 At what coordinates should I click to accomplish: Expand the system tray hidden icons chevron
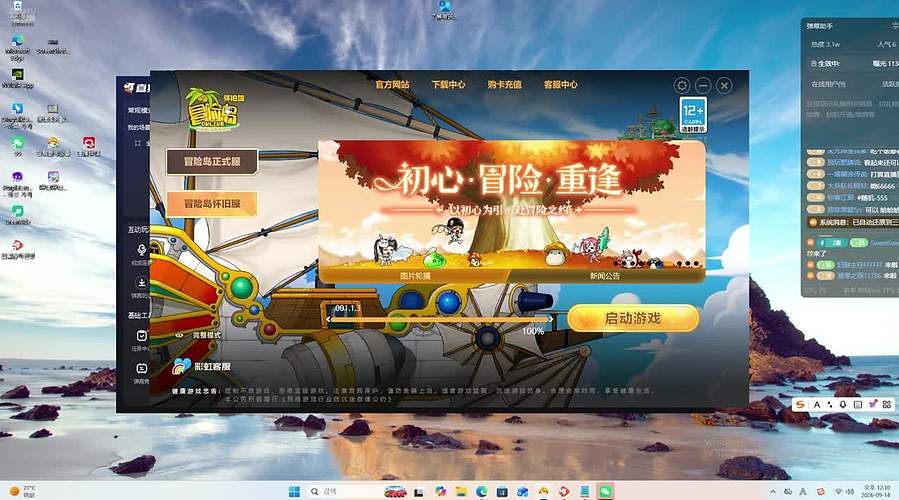pyautogui.click(x=773, y=492)
